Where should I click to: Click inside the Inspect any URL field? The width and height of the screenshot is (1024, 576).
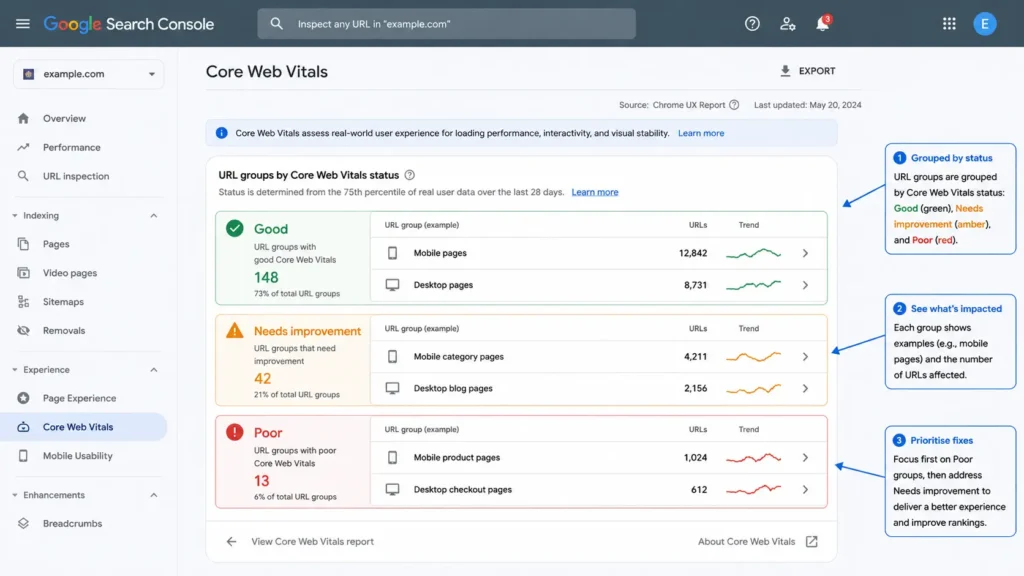[x=446, y=24]
